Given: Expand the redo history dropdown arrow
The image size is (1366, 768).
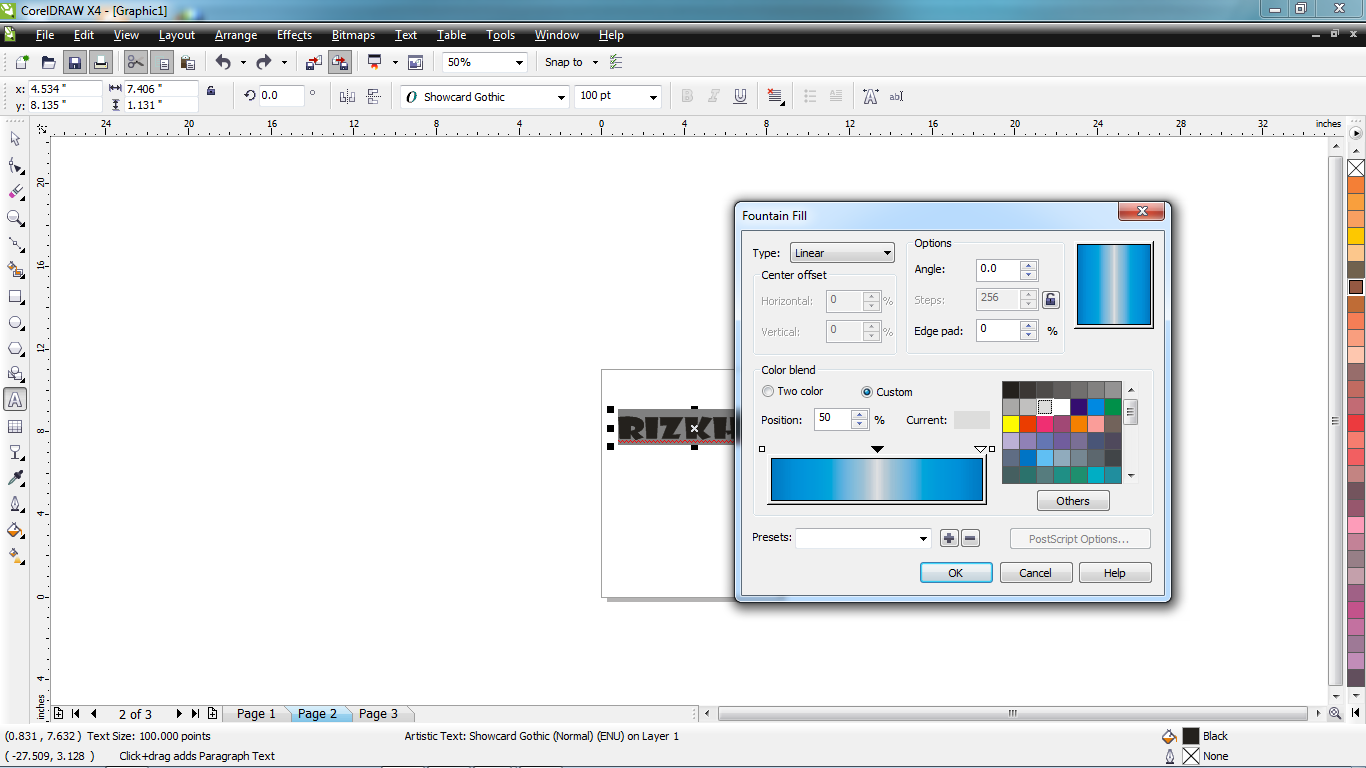Looking at the screenshot, I should coord(284,62).
